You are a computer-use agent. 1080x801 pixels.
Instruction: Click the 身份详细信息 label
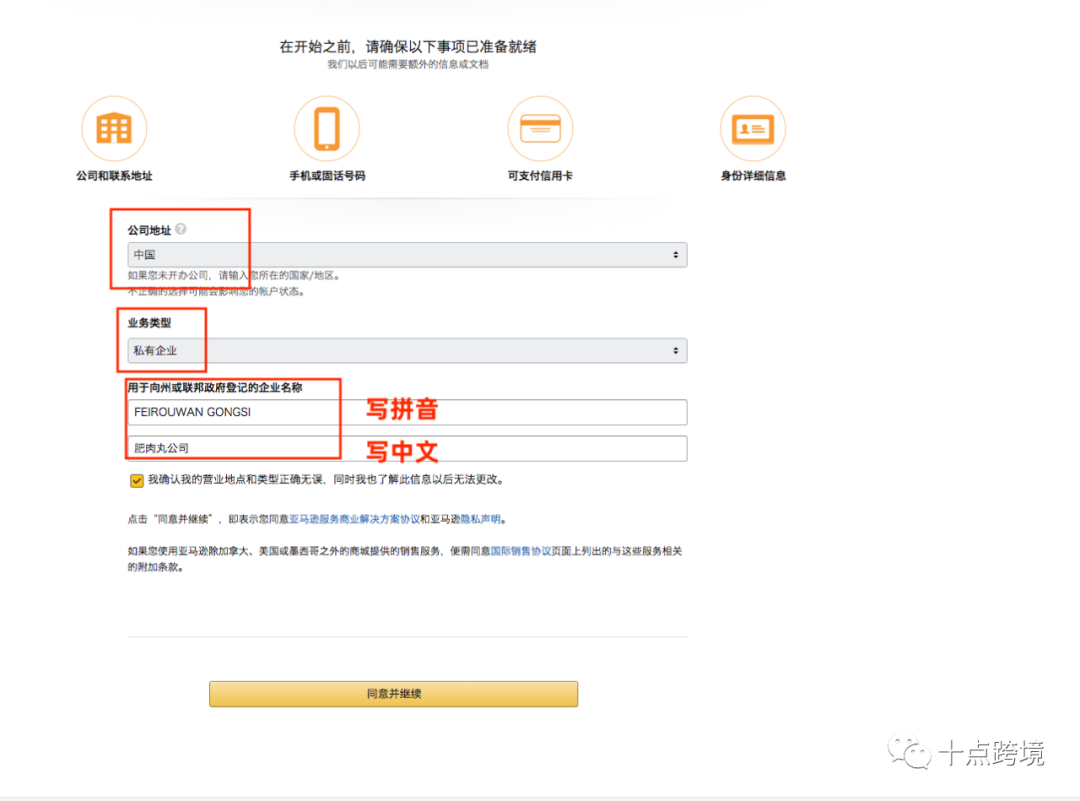tap(754, 176)
